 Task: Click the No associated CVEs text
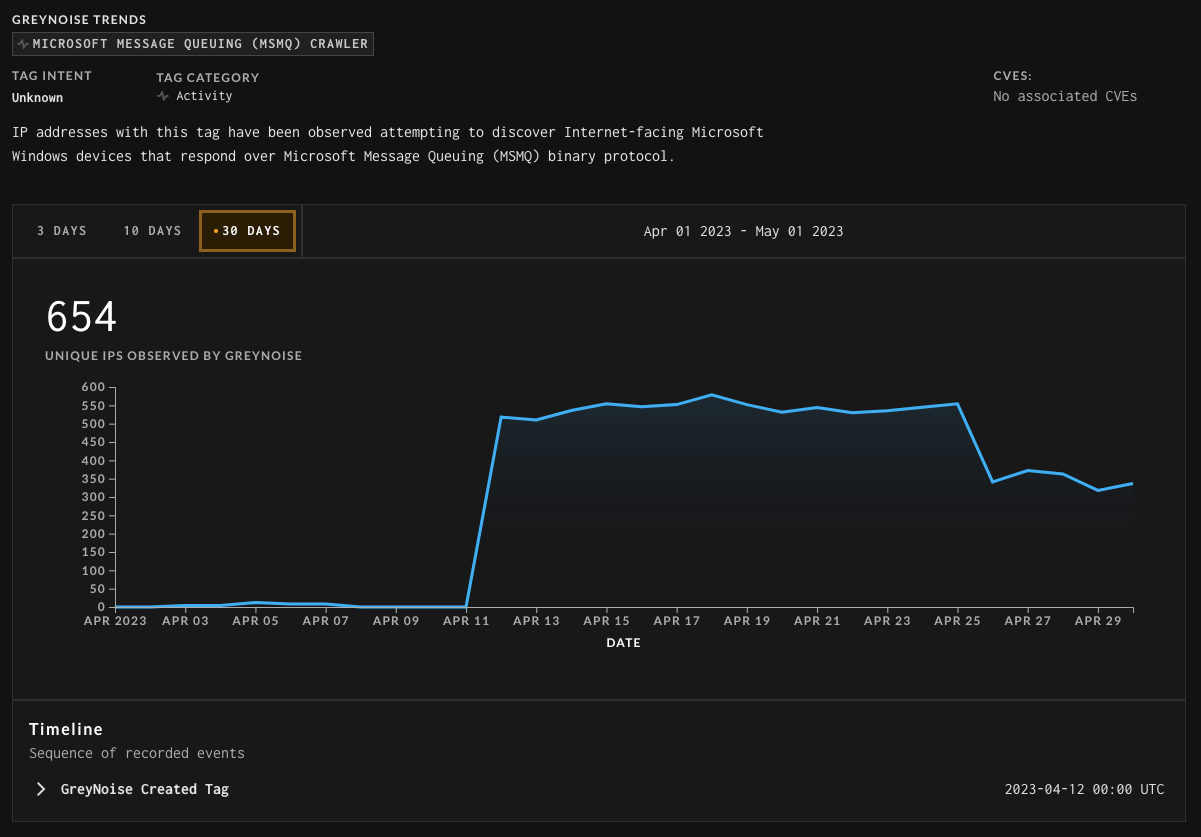[1065, 97]
